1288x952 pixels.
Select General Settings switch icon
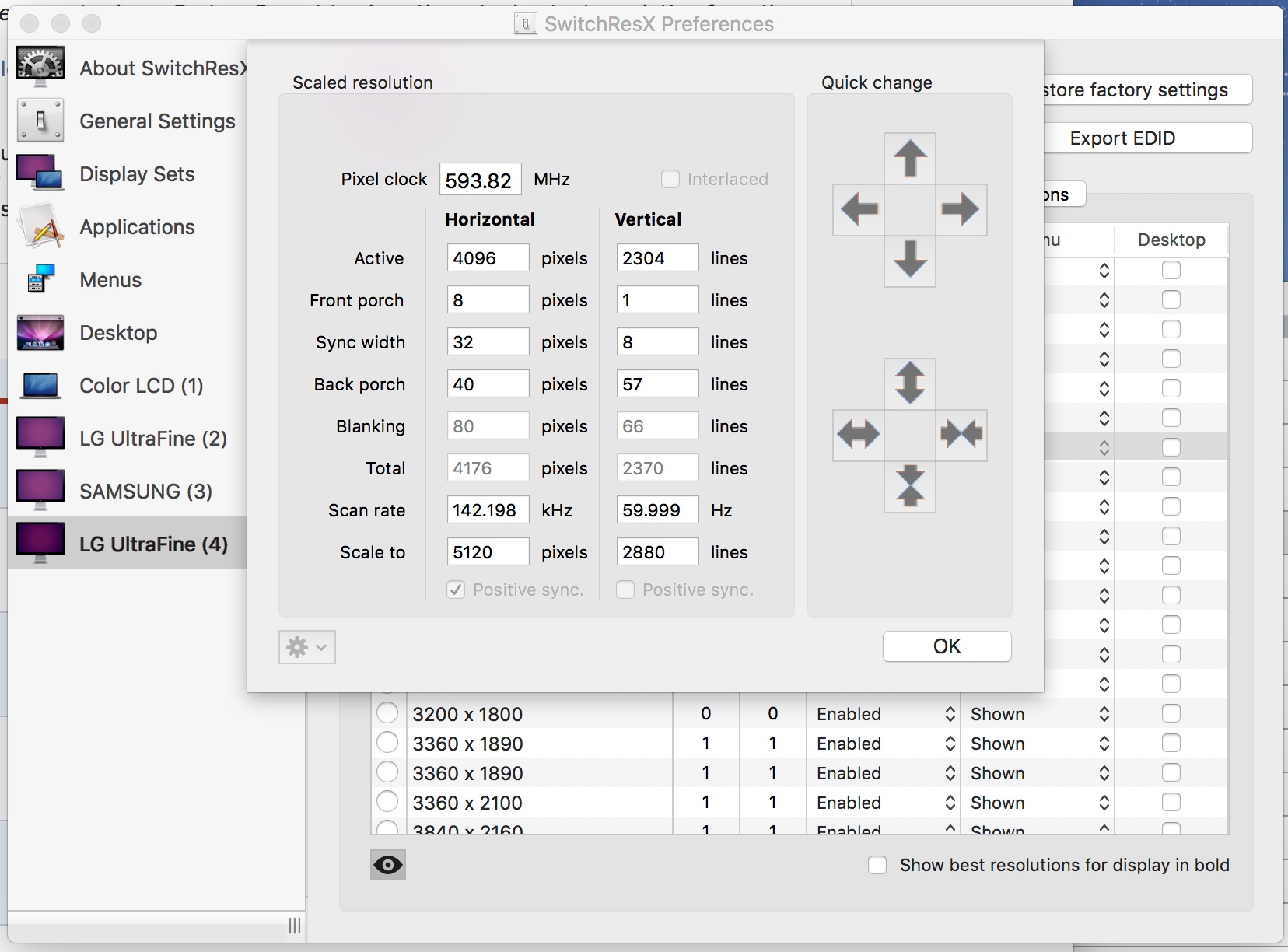coord(40,121)
